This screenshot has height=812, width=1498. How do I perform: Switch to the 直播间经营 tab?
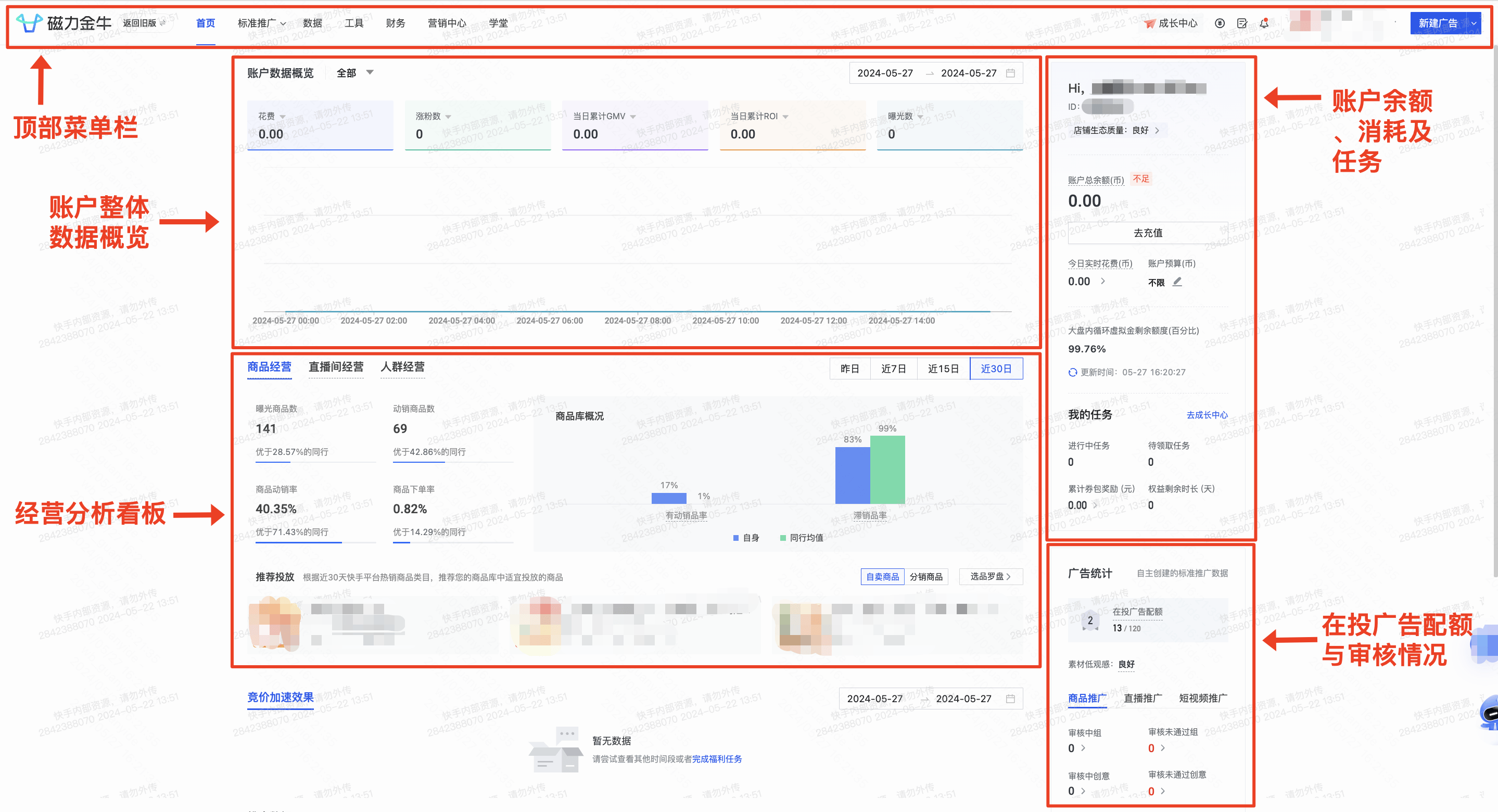pos(336,367)
